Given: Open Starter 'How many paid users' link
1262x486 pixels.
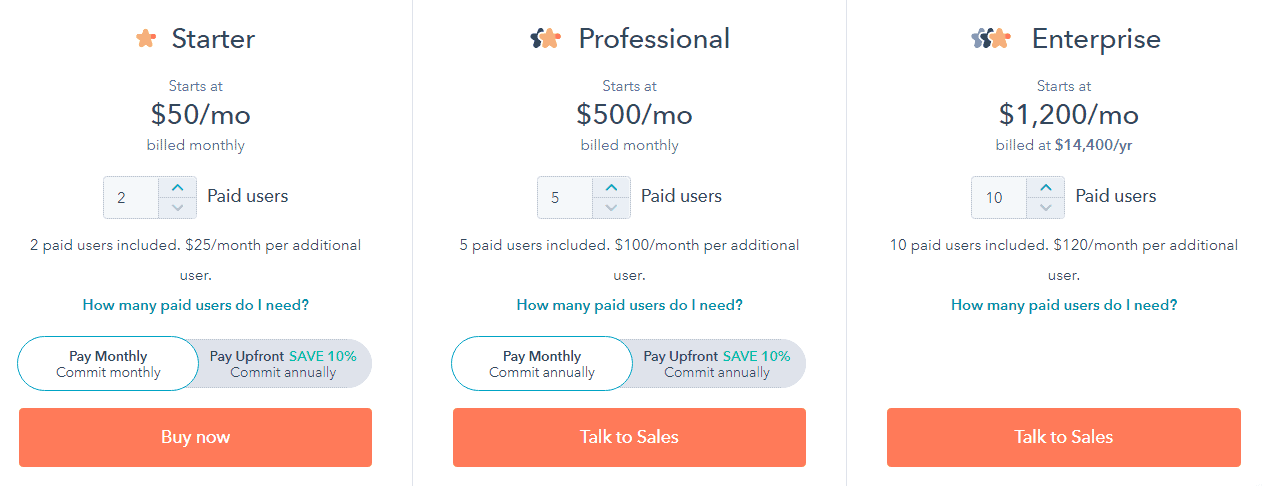Looking at the screenshot, I should (195, 305).
